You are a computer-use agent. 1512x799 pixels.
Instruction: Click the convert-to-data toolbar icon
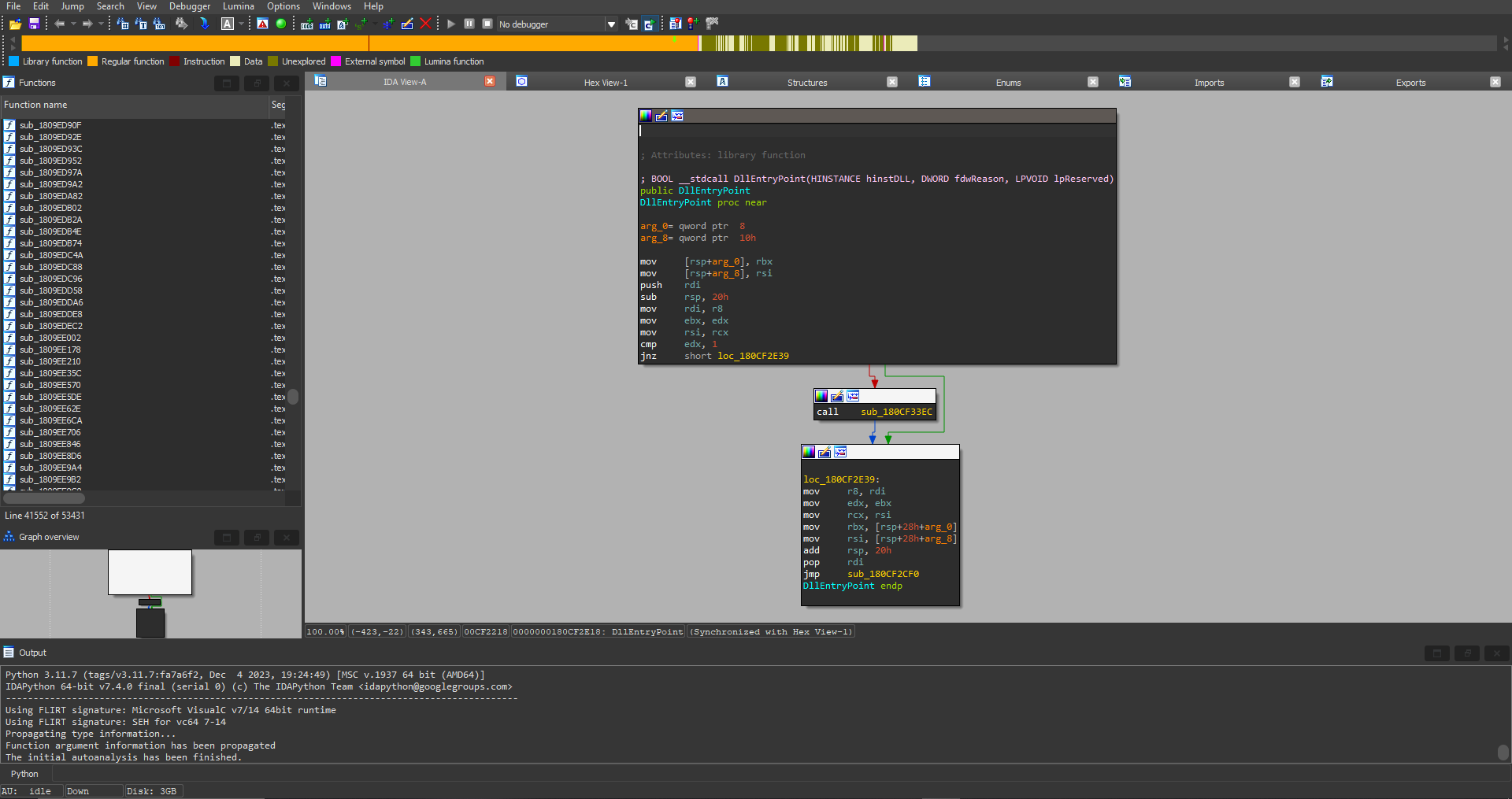pos(324,24)
